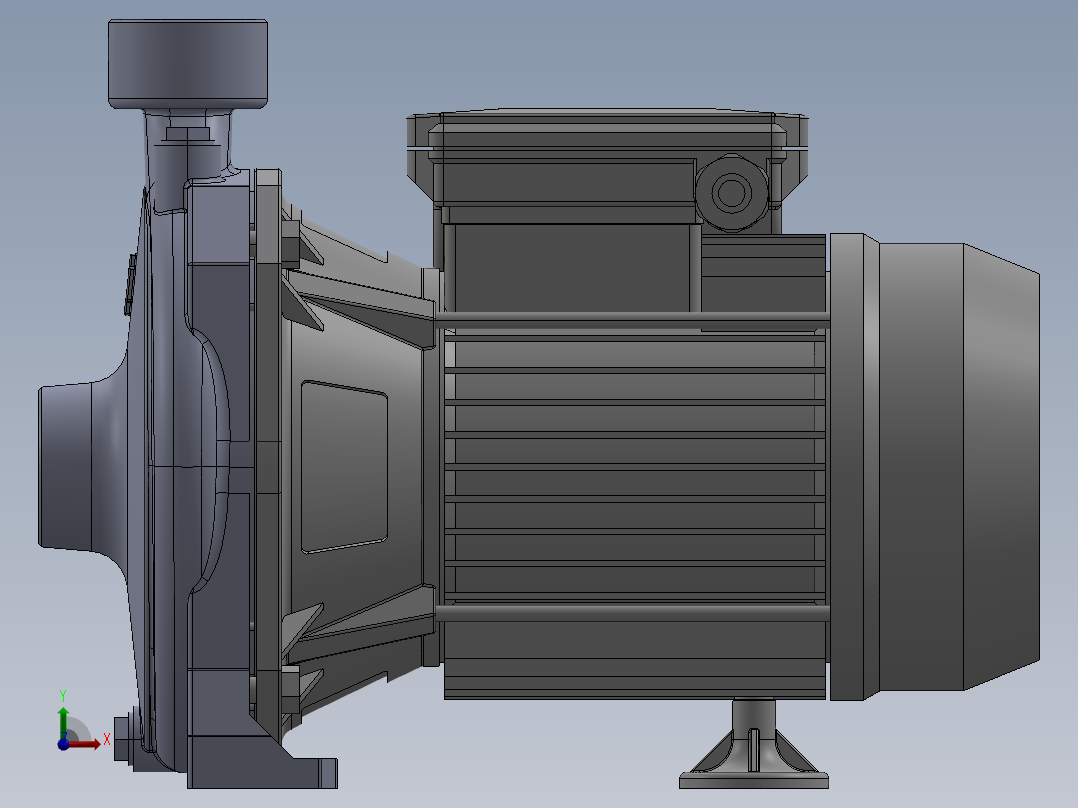Select the rectangular window in the lantern bracket
The image size is (1078, 808).
(344, 466)
